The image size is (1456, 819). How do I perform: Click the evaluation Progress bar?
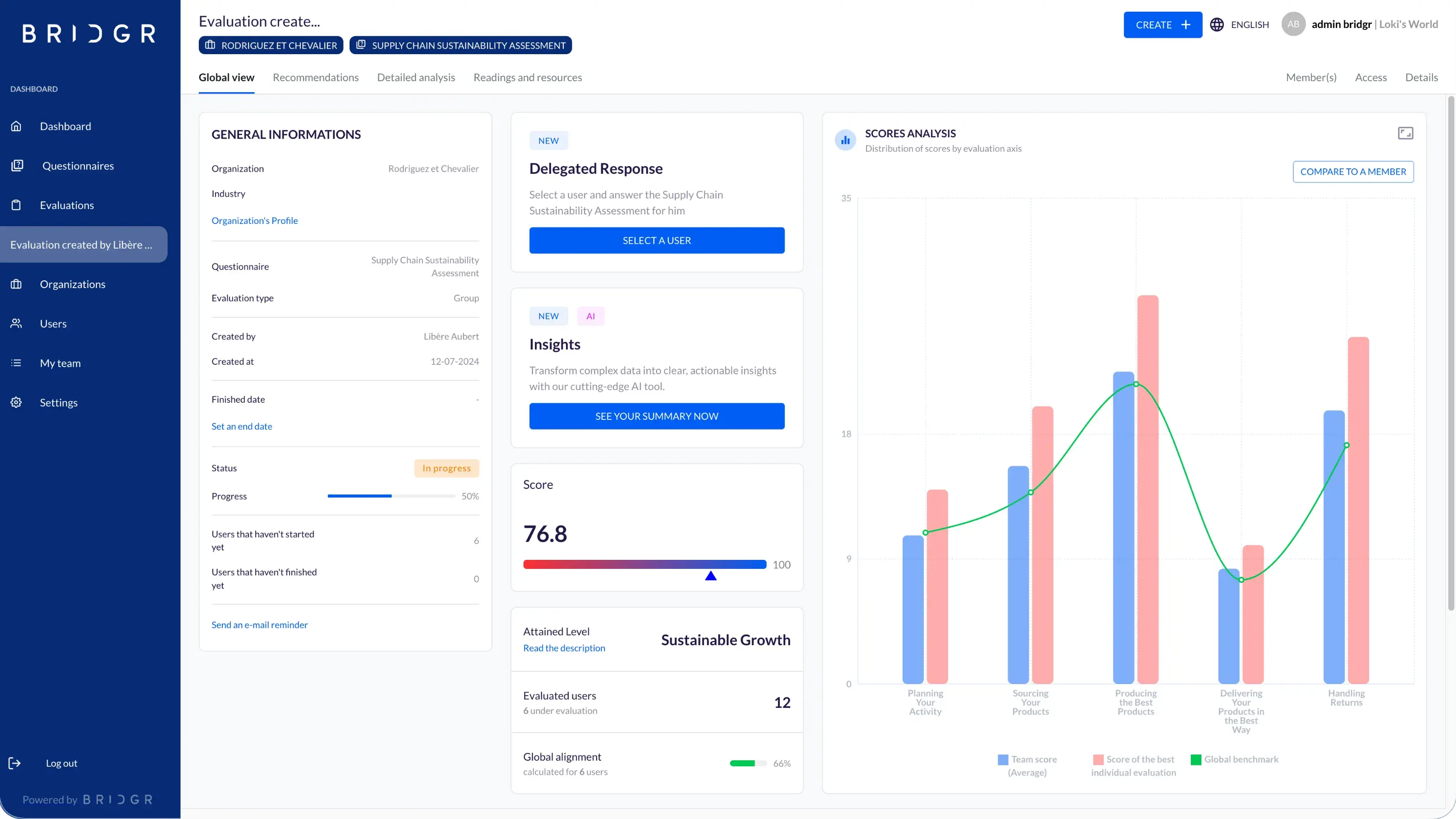point(391,496)
